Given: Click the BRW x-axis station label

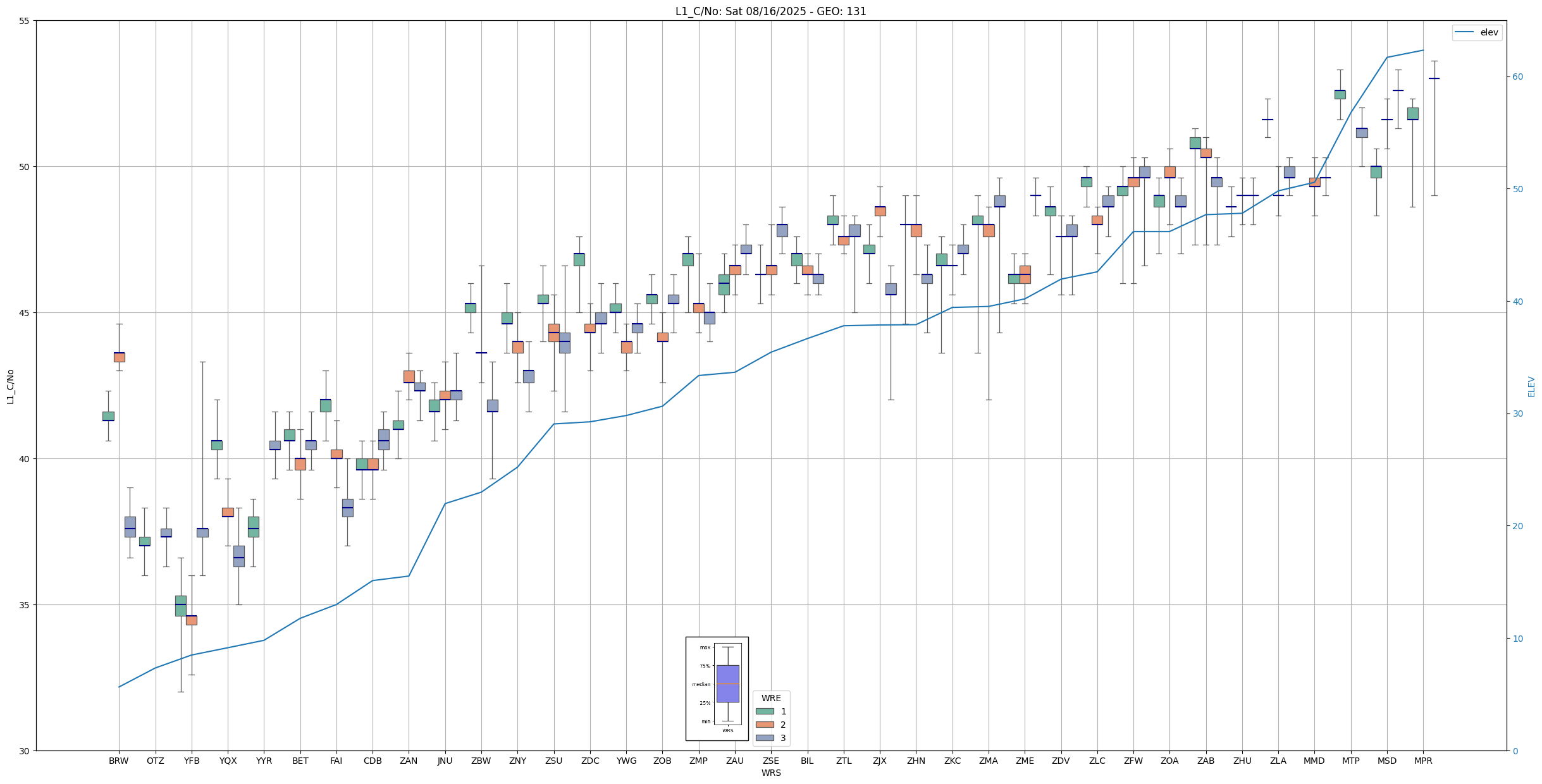Looking at the screenshot, I should [118, 761].
